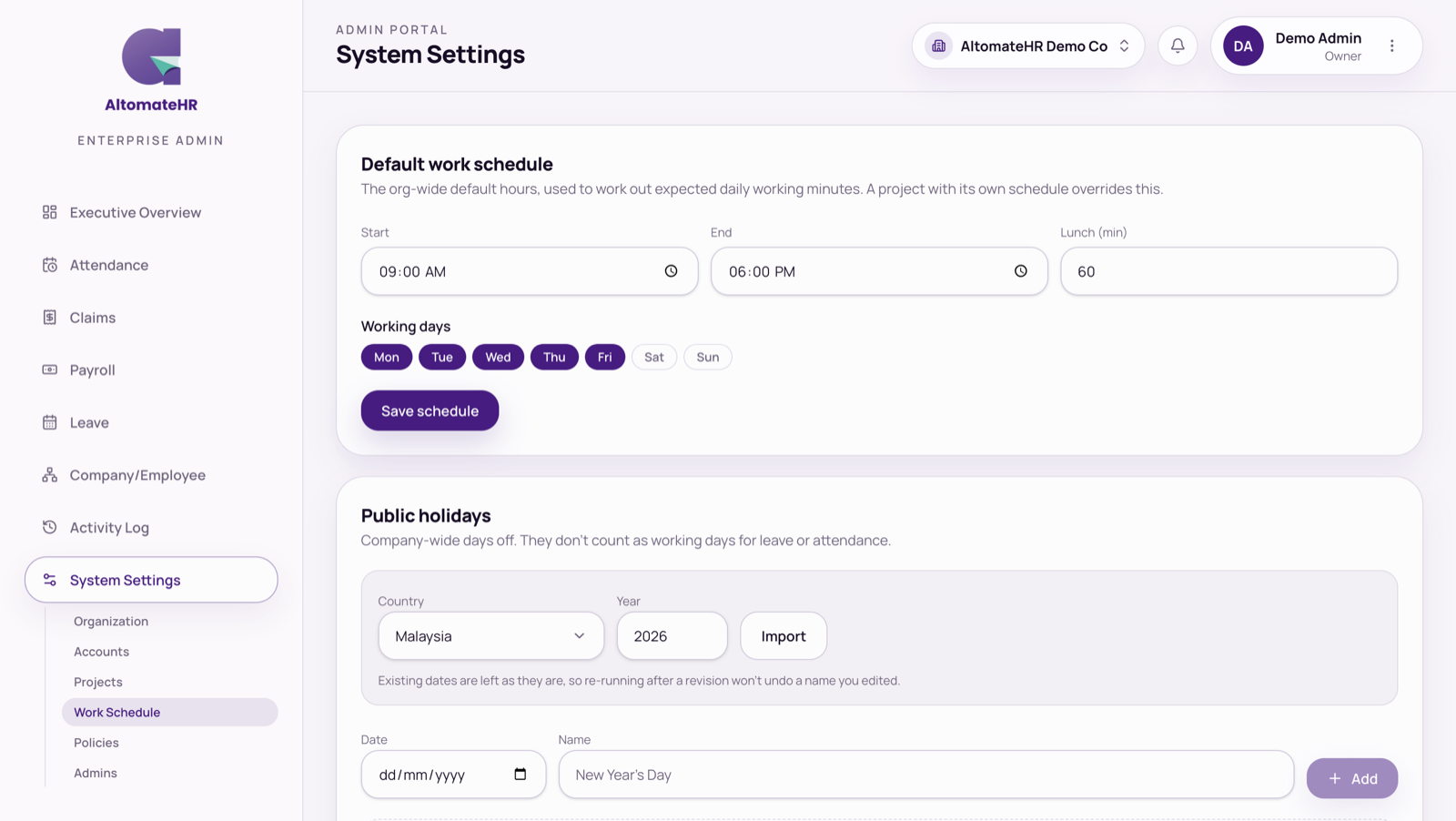The width and height of the screenshot is (1456, 821).
Task: Click the company building icon
Action: pyautogui.click(x=938, y=46)
